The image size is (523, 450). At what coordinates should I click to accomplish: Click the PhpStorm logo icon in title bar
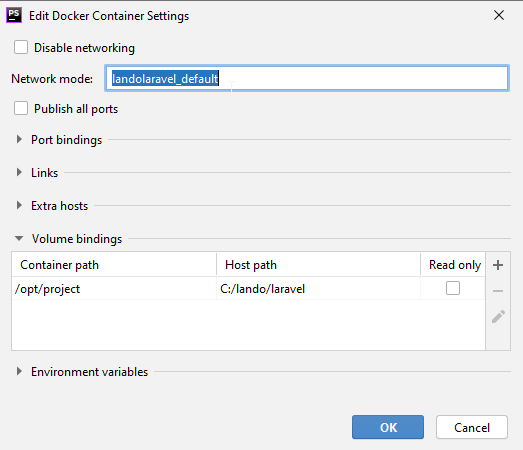click(14, 15)
